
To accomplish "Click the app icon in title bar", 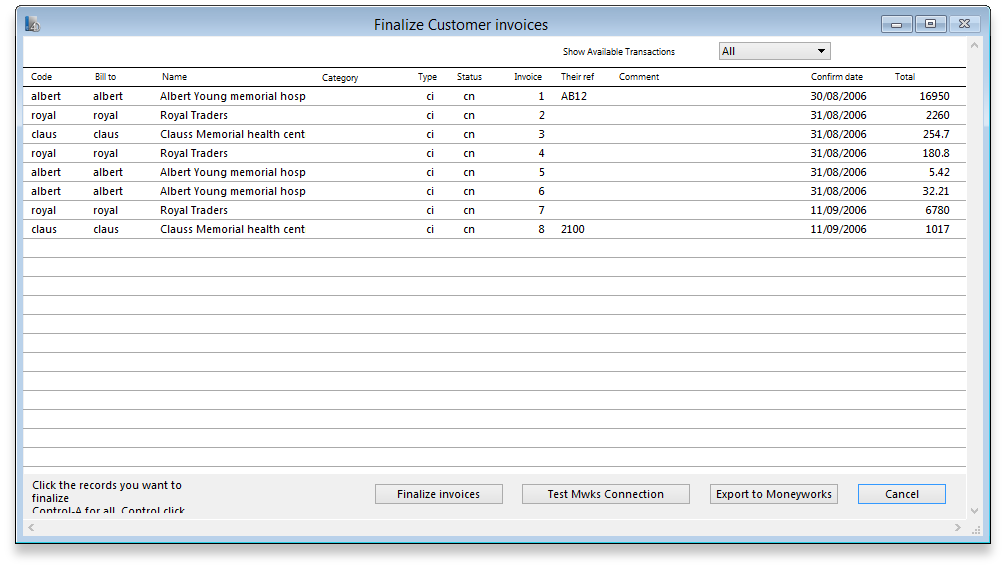I will [x=32, y=24].
